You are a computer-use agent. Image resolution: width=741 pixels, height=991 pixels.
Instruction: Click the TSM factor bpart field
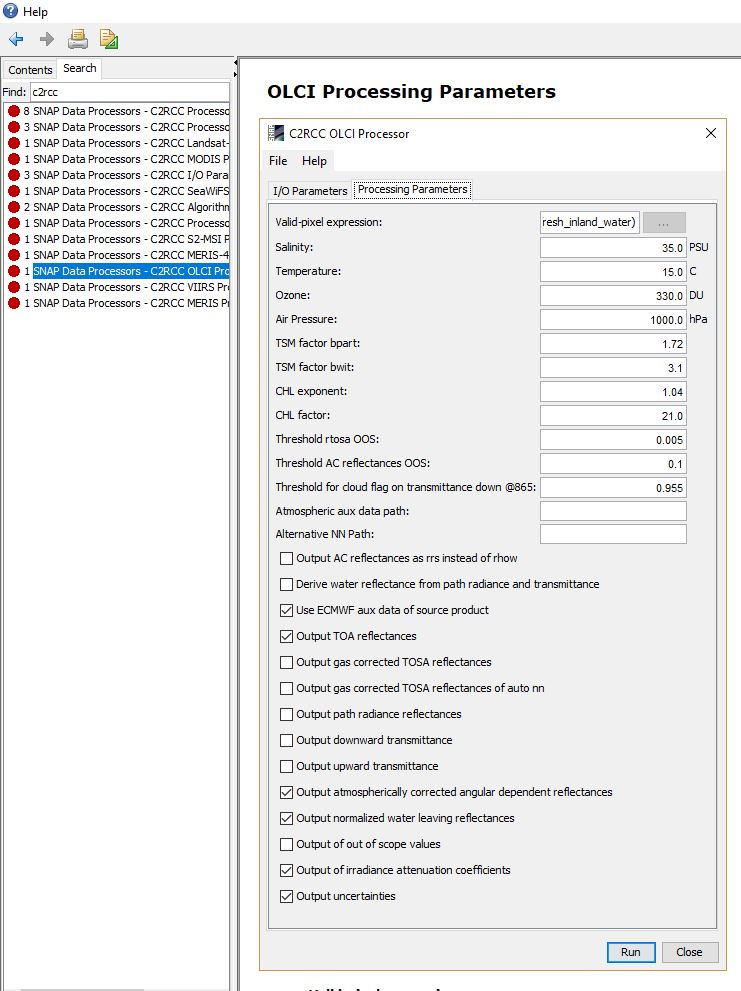point(613,343)
